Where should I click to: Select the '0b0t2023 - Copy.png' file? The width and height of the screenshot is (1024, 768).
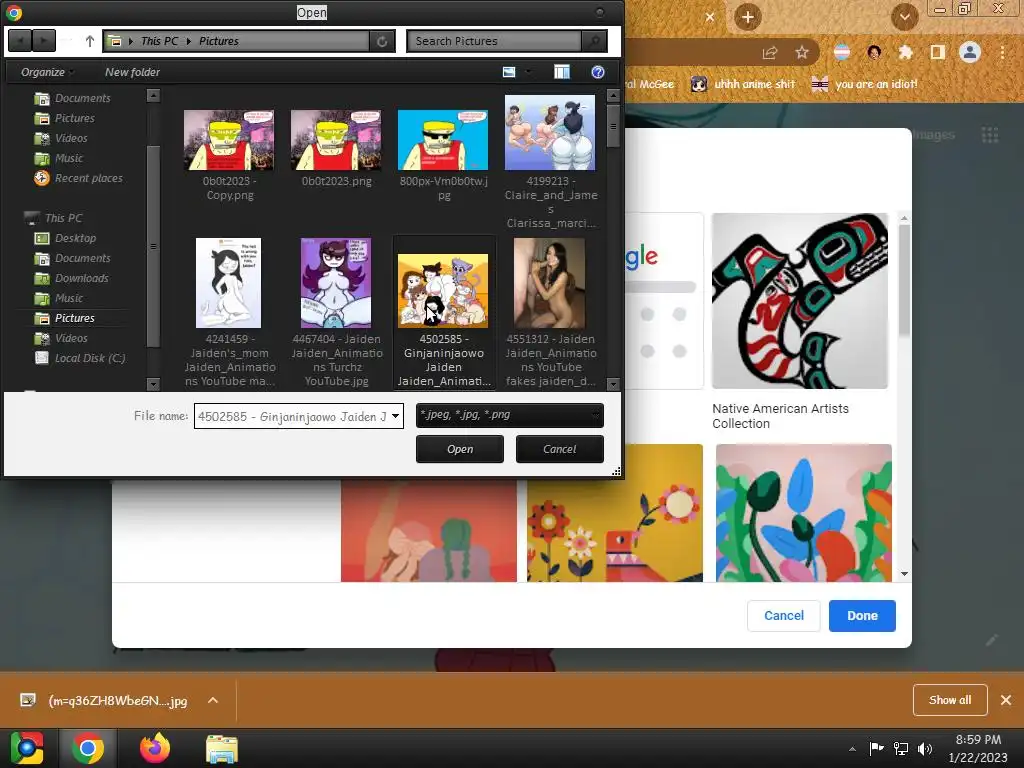(229, 155)
